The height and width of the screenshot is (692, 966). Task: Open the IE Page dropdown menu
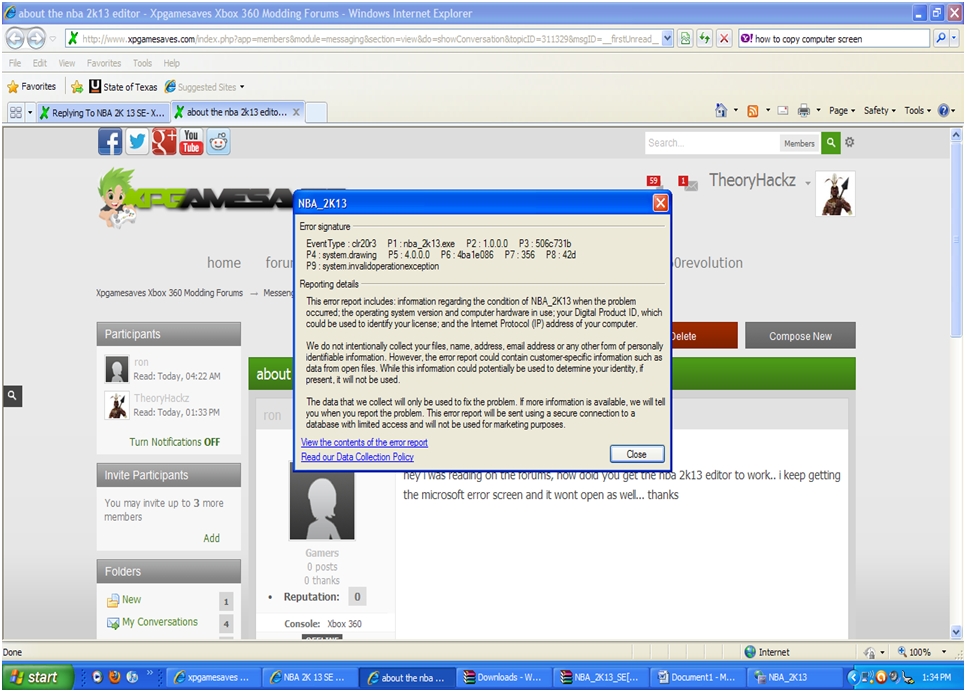coord(842,111)
